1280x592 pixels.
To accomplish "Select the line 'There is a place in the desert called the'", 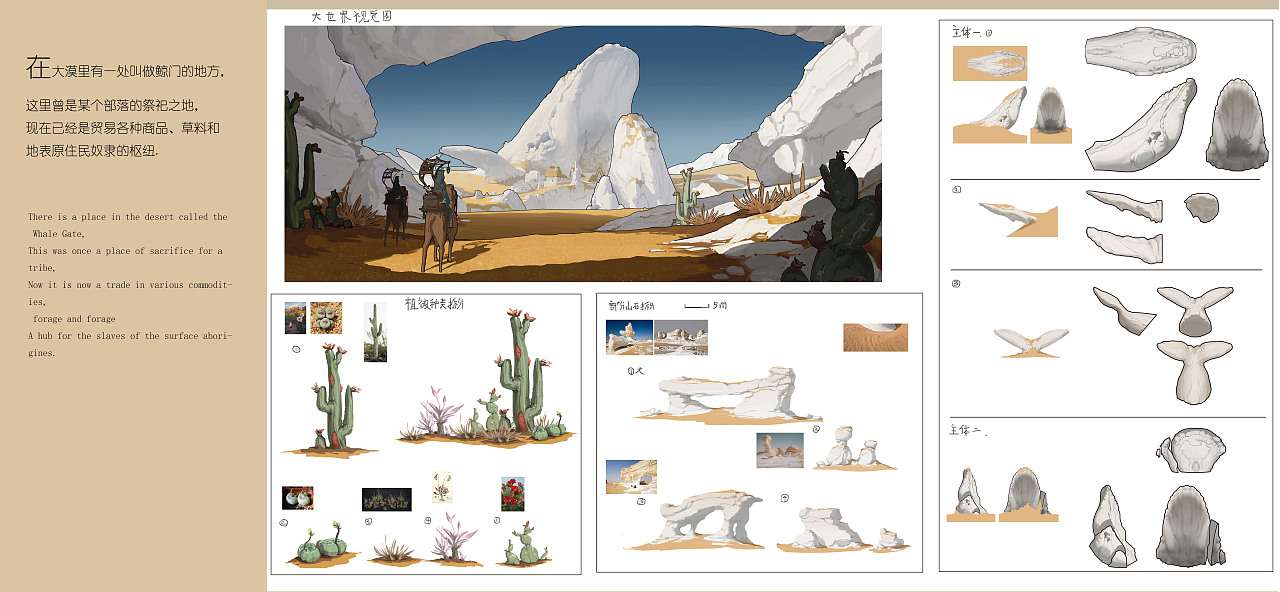I will [127, 217].
